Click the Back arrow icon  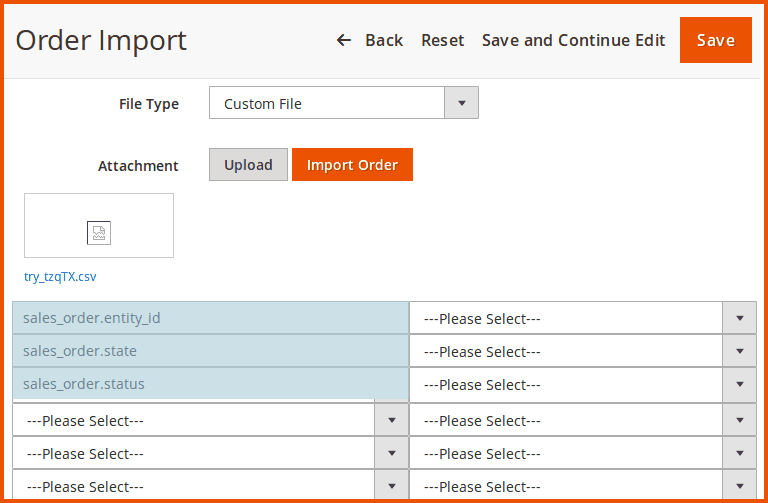[x=344, y=40]
